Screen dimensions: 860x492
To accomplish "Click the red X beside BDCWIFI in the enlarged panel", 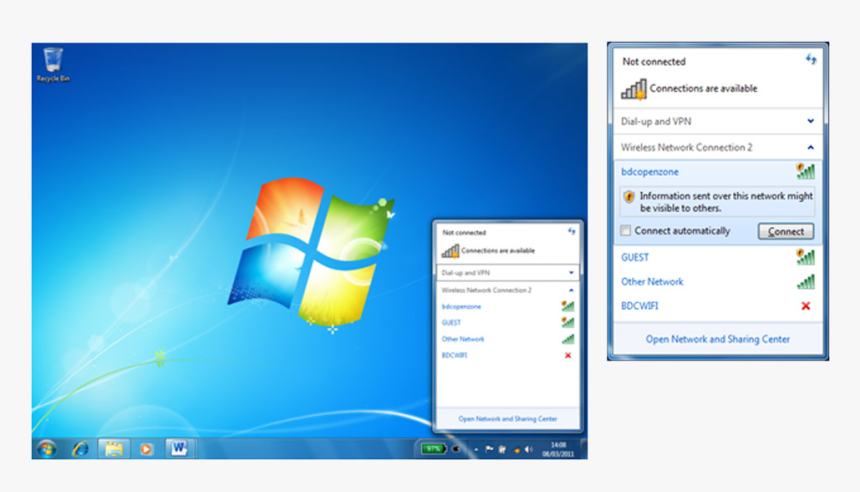I will (x=806, y=306).
